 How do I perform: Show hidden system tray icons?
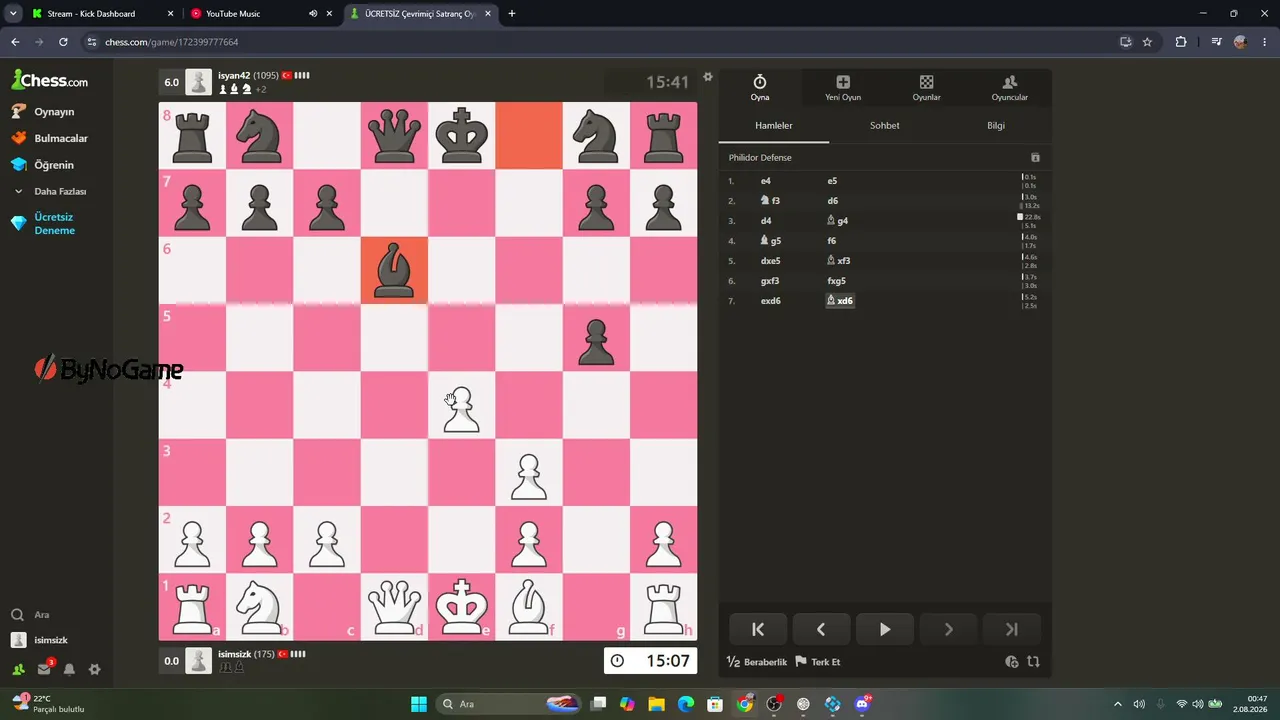[x=1118, y=704]
